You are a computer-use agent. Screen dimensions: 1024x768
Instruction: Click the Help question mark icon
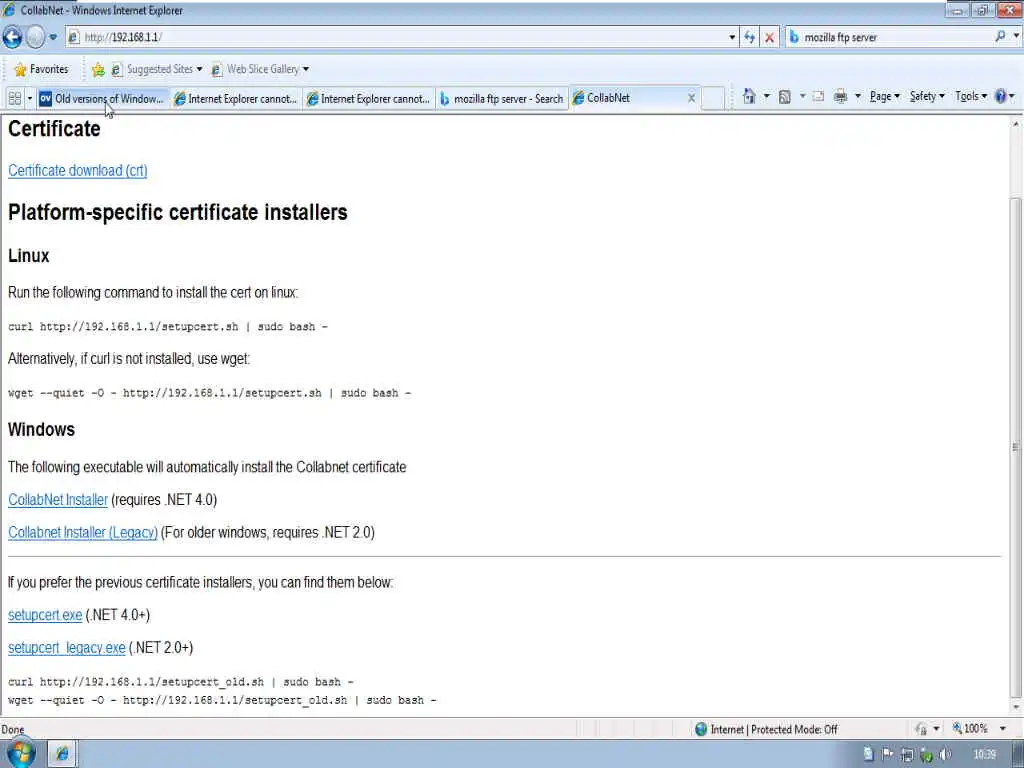click(x=1000, y=97)
